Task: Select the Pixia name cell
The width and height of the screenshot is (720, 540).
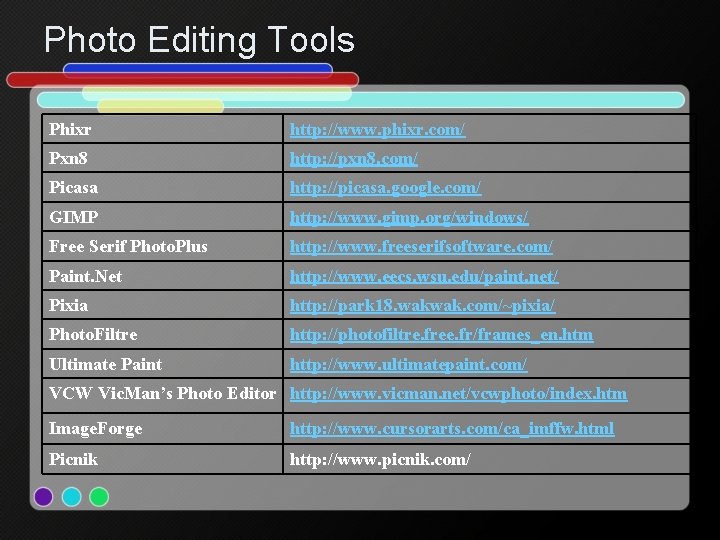Action: pyautogui.click(x=163, y=305)
